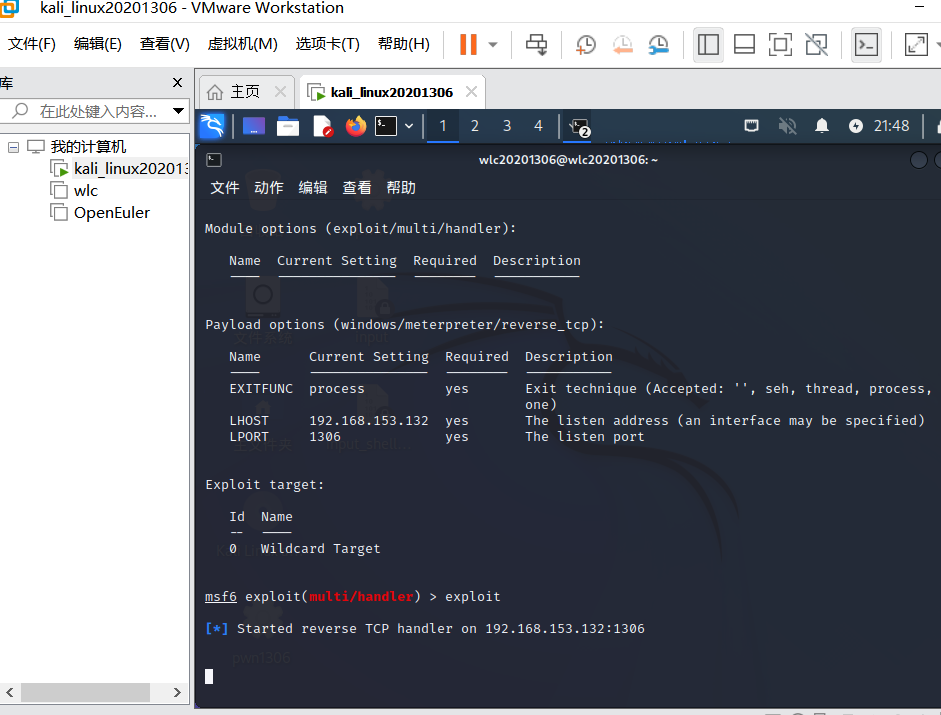Viewport: 941px width, 715px height.
Task: Toggle the muted volume icon
Action: click(x=787, y=126)
